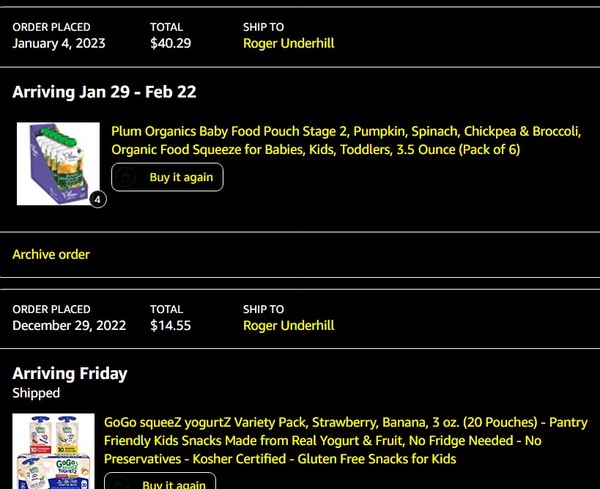Image resolution: width=600 pixels, height=489 pixels.
Task: Open the GoGo squeeZ yogurtZ product image
Action: [53, 451]
